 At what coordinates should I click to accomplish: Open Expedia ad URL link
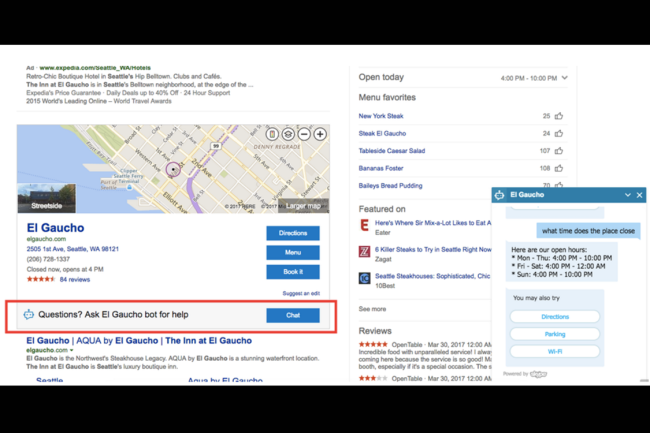[x=95, y=68]
